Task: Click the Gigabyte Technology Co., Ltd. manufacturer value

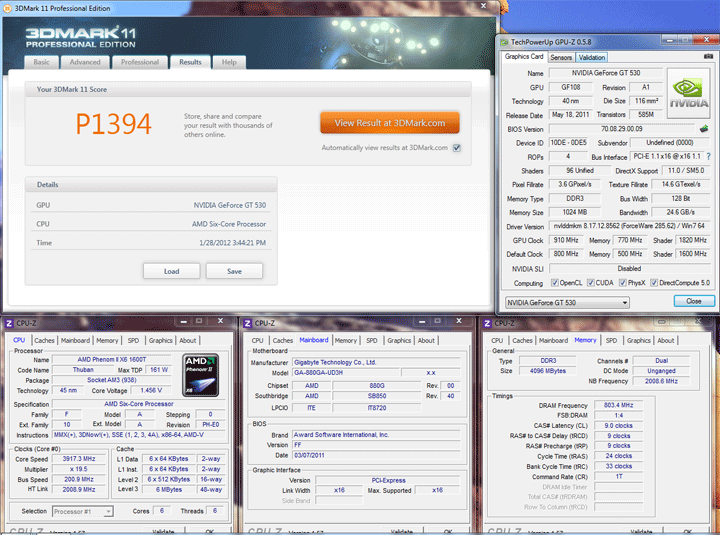Action: coord(377,362)
